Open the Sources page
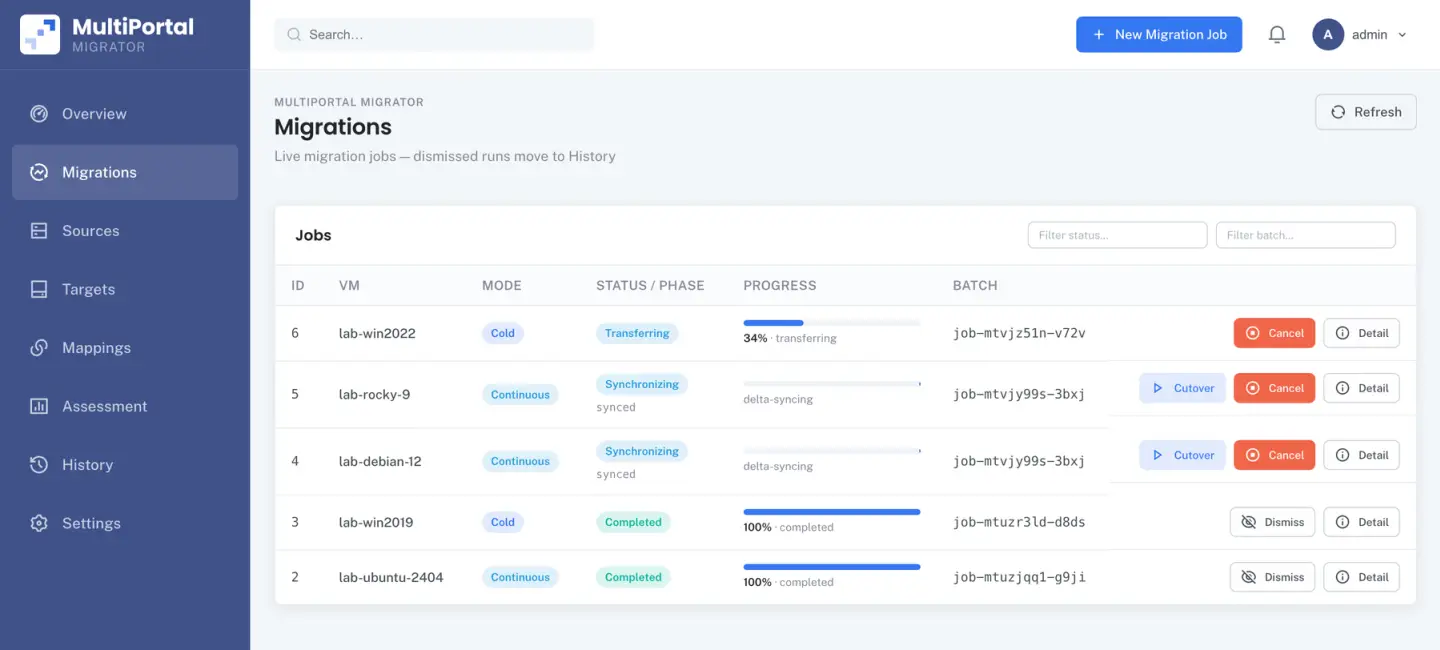 pyautogui.click(x=125, y=231)
